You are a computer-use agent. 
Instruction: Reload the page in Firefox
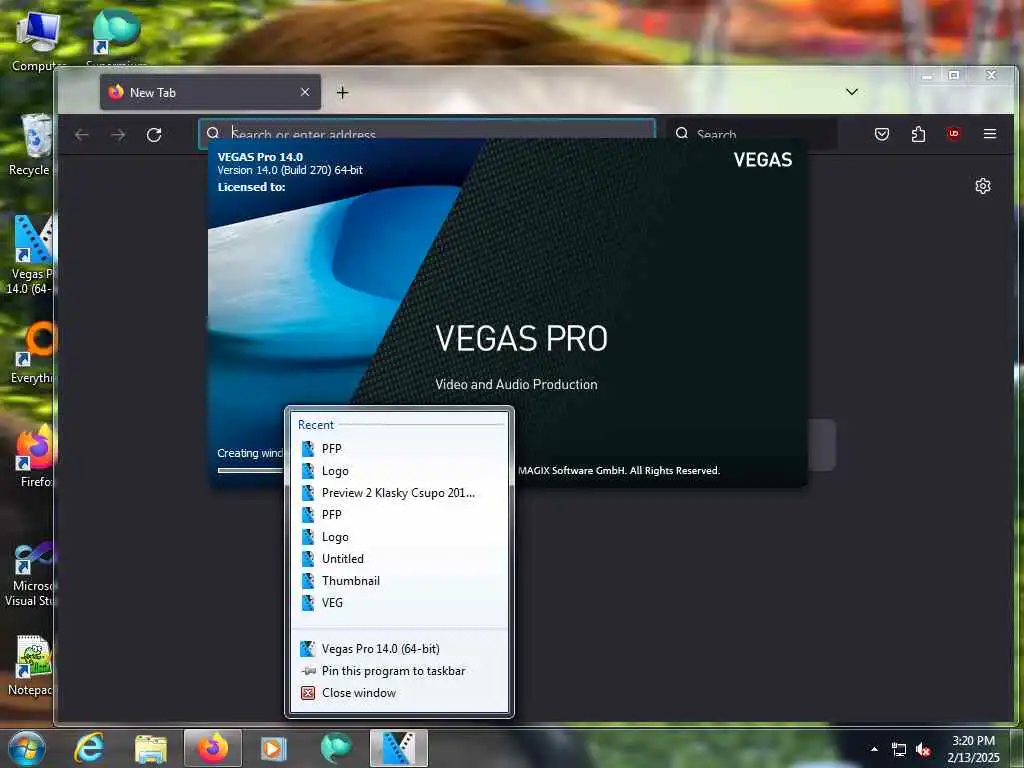pos(154,135)
